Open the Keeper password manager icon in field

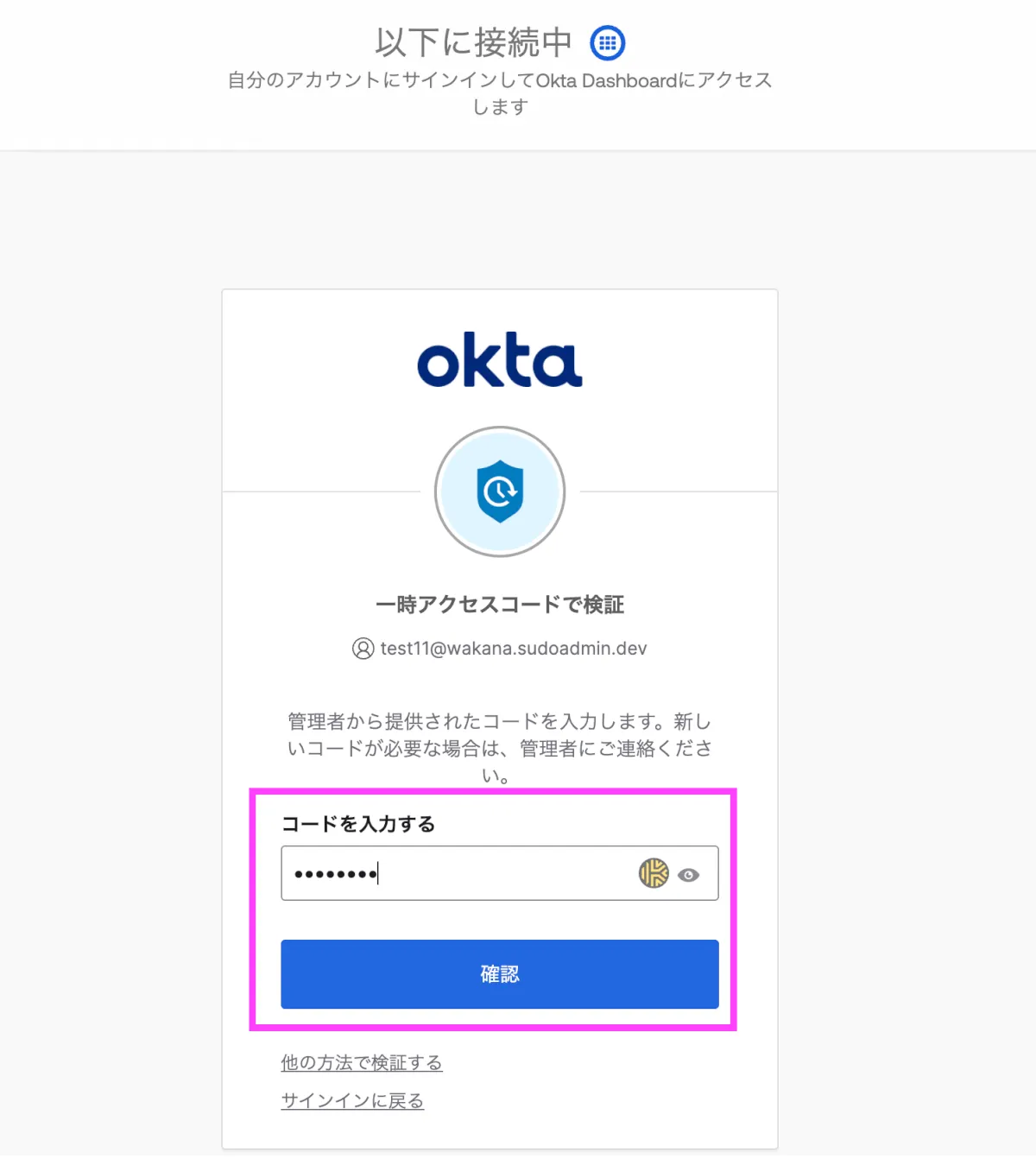point(654,873)
